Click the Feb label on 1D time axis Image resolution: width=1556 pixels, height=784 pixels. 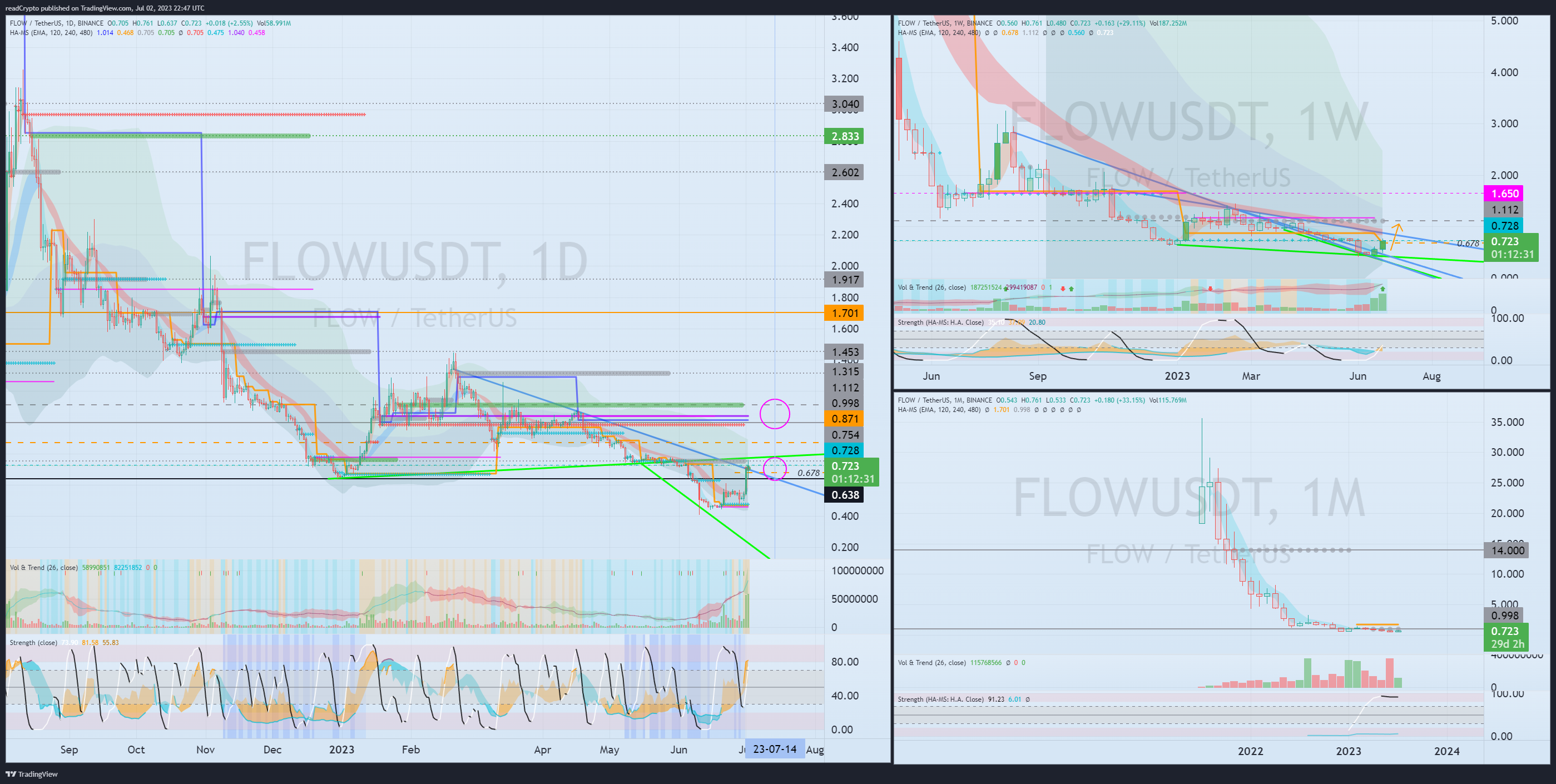411,750
